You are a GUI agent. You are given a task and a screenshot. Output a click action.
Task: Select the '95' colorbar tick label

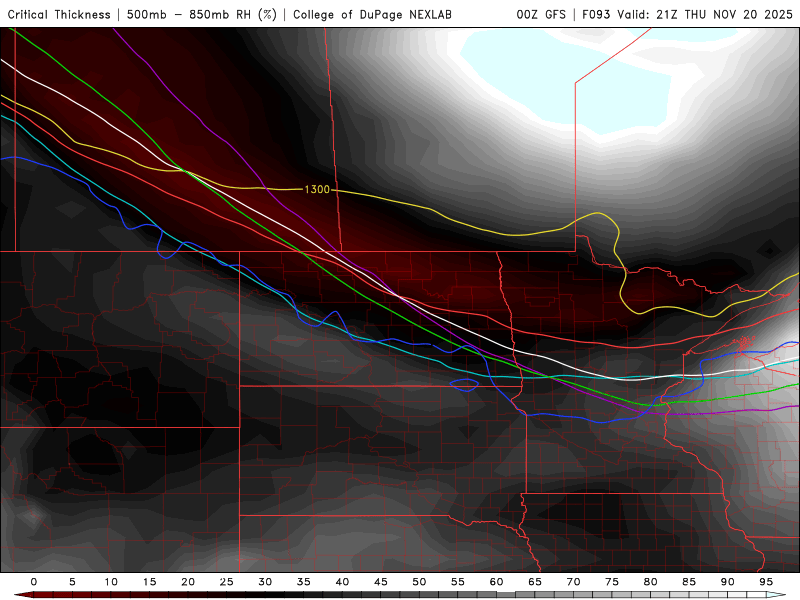click(766, 582)
